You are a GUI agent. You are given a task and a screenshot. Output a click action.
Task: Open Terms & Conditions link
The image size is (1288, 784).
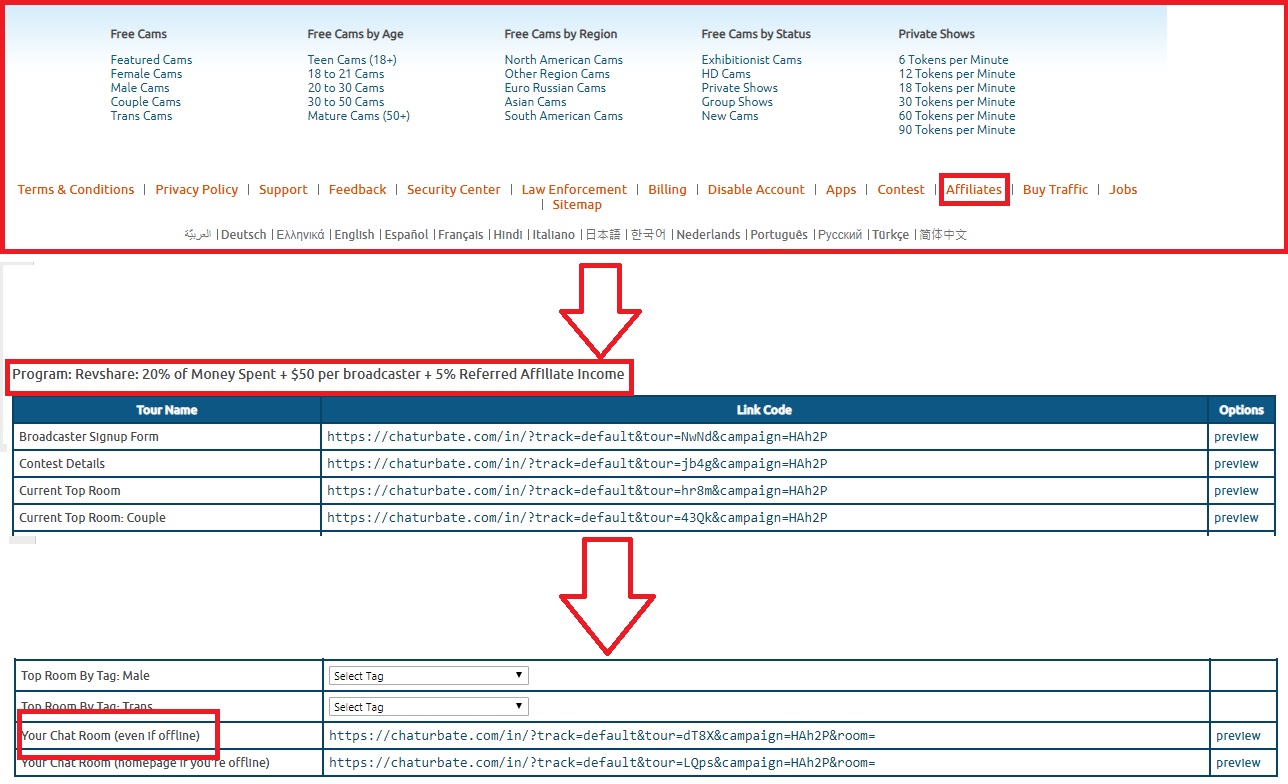point(76,189)
